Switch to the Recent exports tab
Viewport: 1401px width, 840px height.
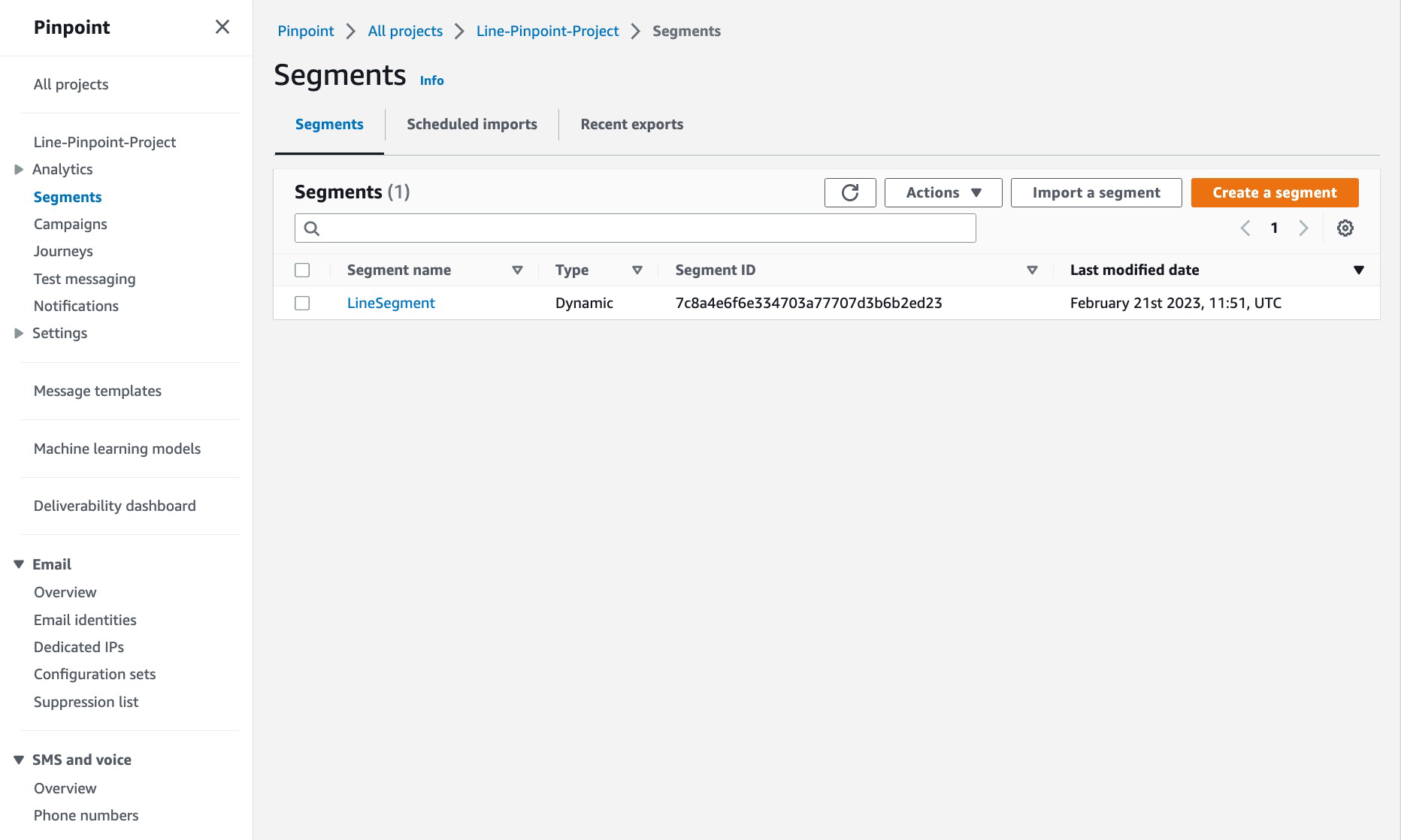point(631,124)
